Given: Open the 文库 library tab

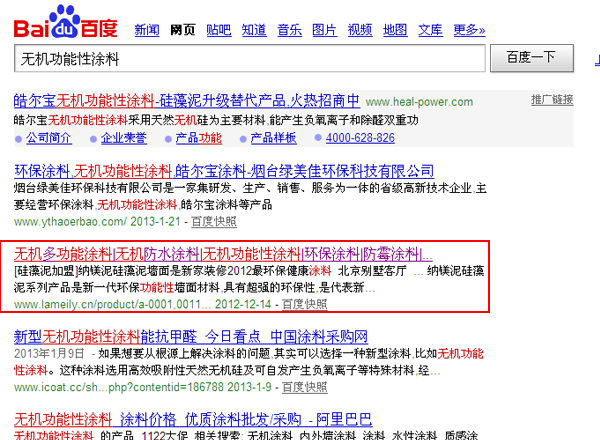Looking at the screenshot, I should pyautogui.click(x=430, y=30).
